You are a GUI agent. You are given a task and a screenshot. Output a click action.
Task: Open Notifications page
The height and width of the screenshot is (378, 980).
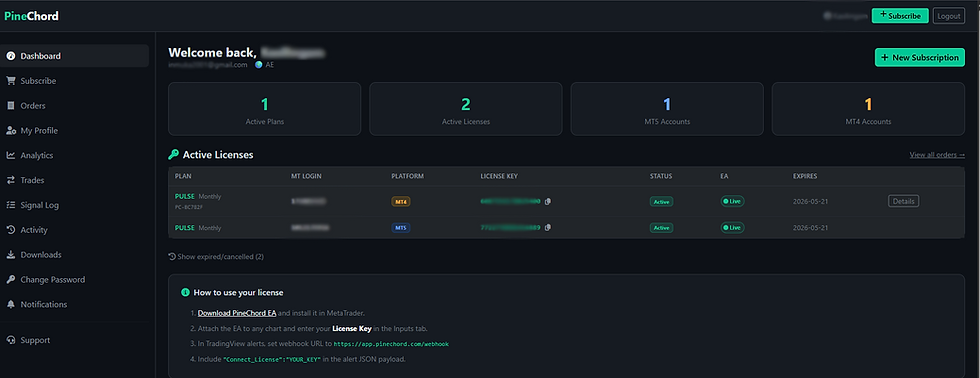coord(74,304)
